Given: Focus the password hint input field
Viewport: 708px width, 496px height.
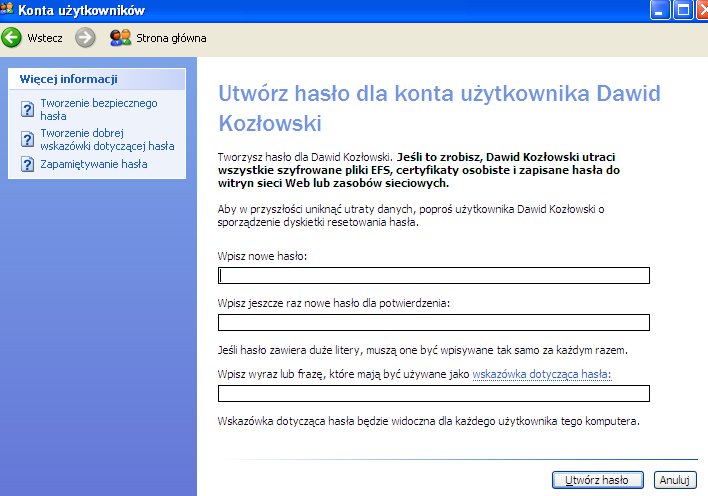Looking at the screenshot, I should tap(434, 393).
